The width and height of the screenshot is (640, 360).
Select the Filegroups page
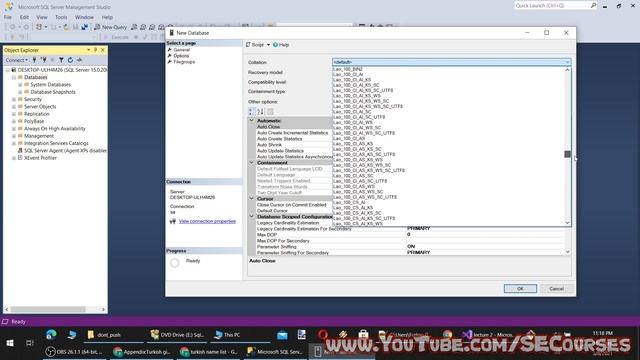184,62
